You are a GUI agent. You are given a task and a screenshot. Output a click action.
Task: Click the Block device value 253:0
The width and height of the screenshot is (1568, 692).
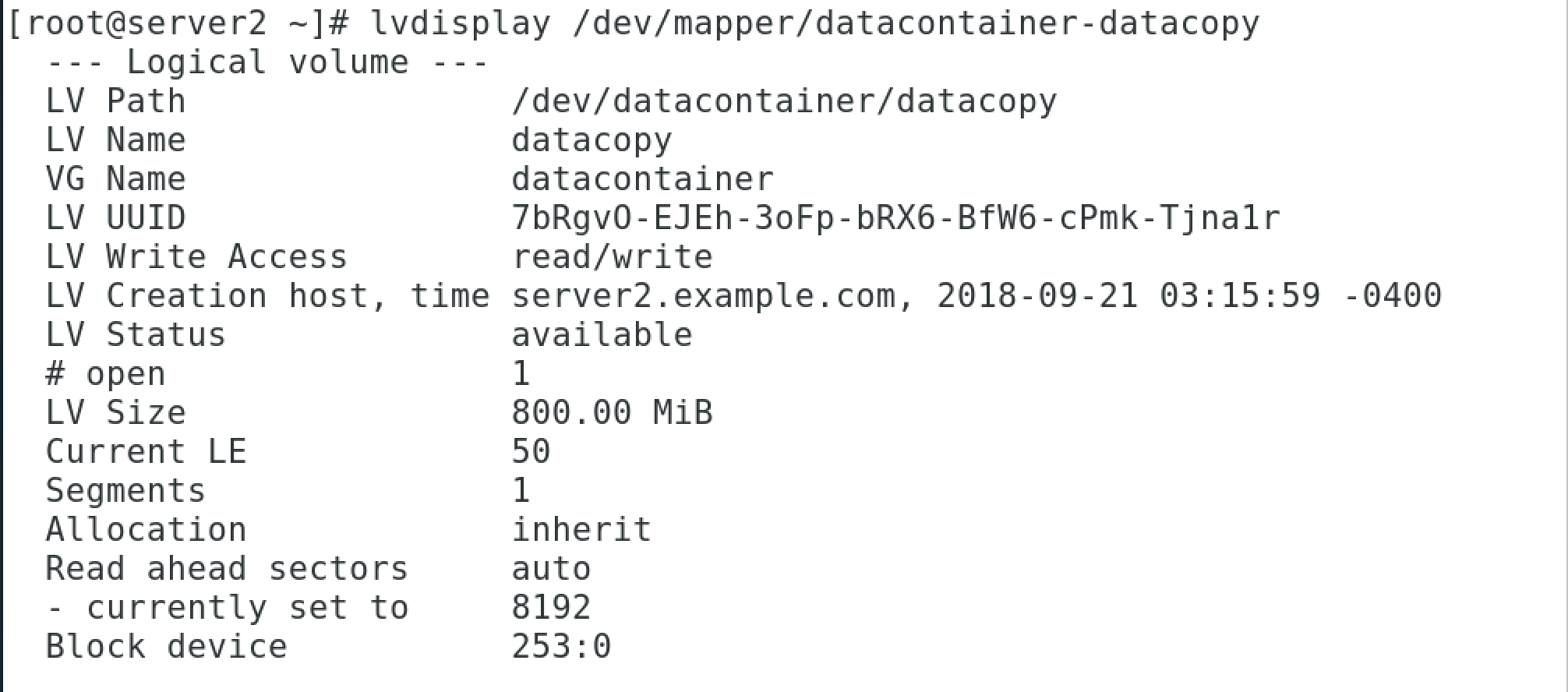pyautogui.click(x=561, y=647)
